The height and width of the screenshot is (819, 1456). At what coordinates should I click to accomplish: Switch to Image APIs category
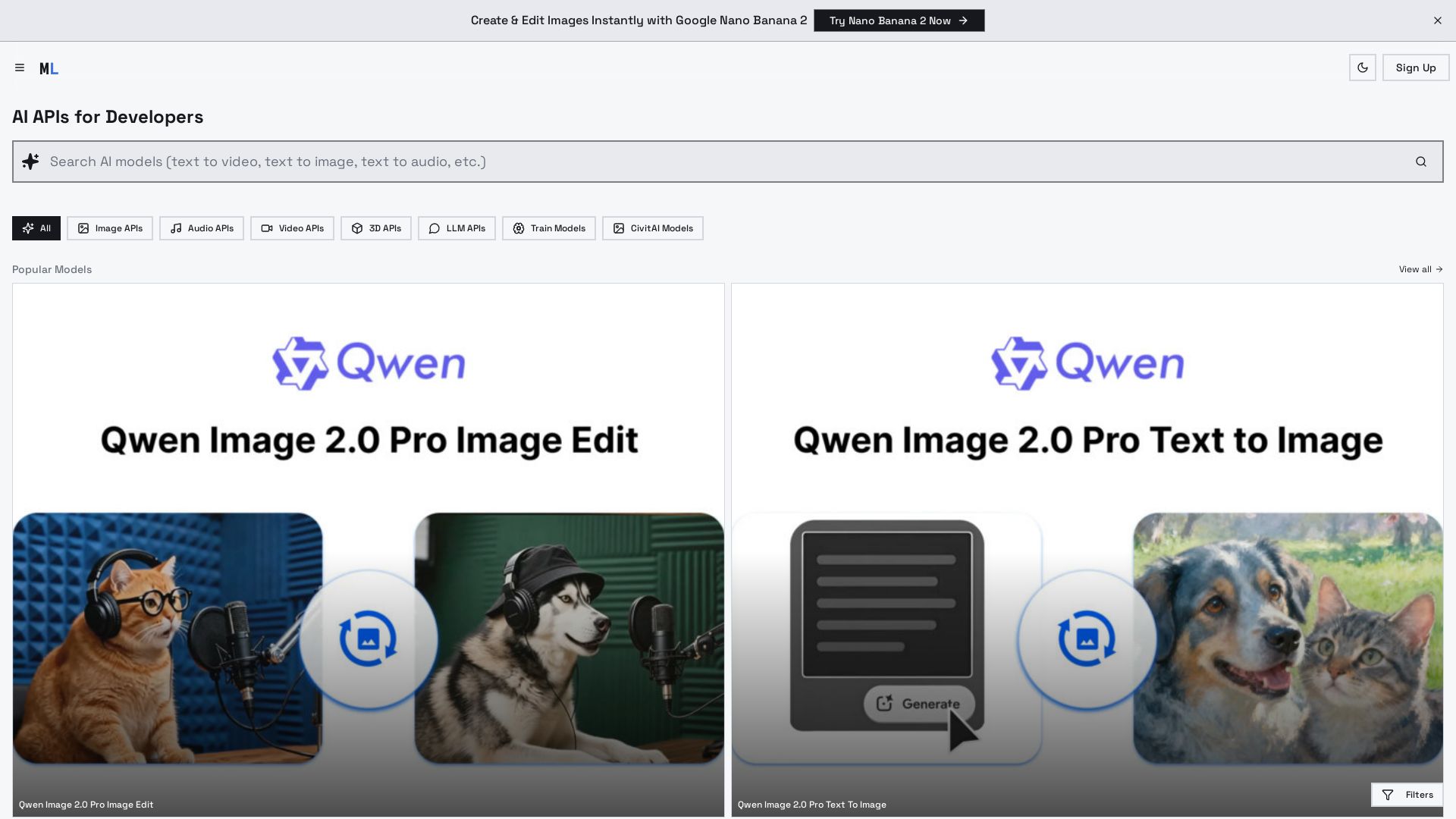110,228
